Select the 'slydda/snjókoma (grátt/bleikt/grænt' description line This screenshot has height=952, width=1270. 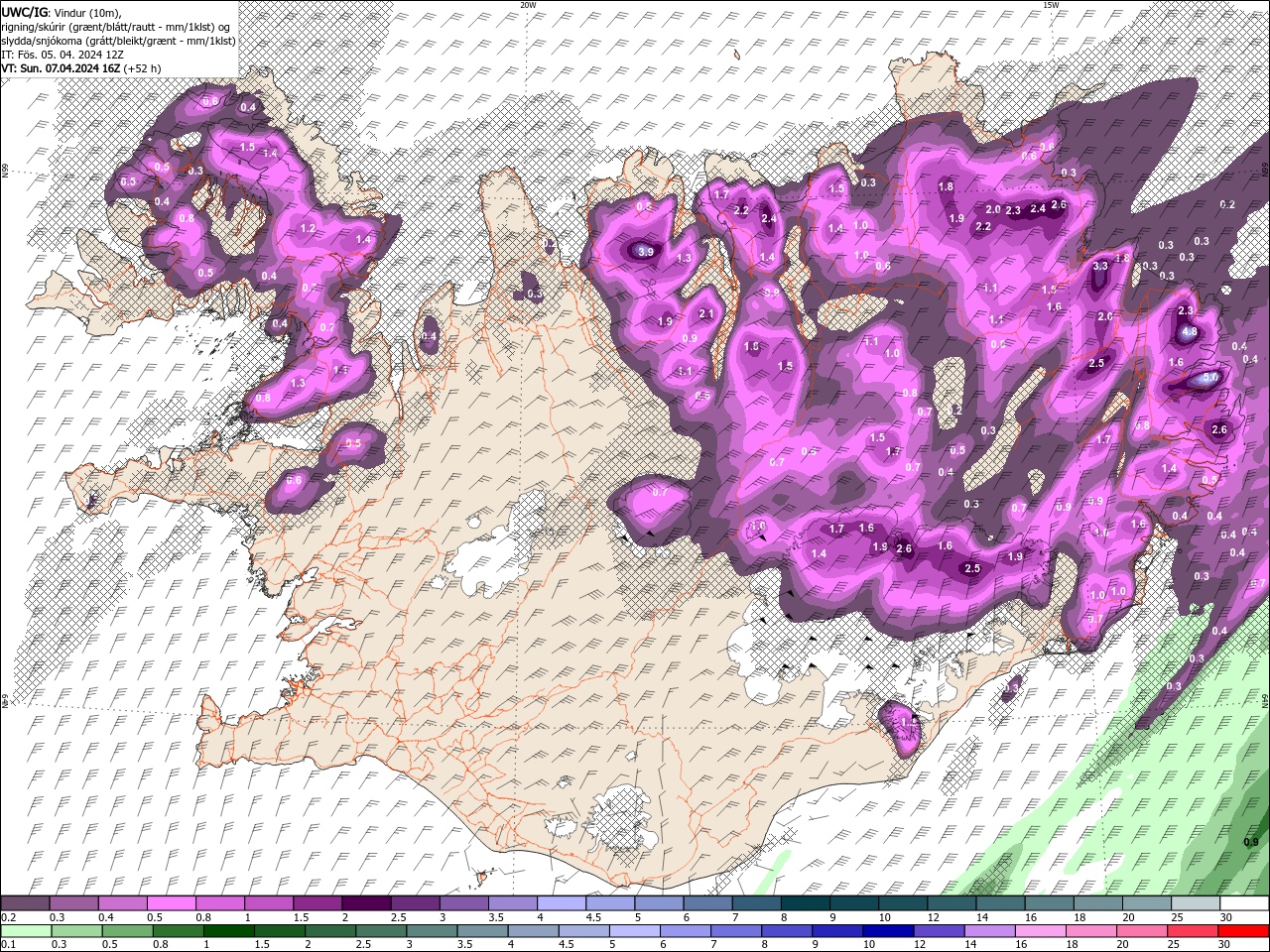point(118,41)
